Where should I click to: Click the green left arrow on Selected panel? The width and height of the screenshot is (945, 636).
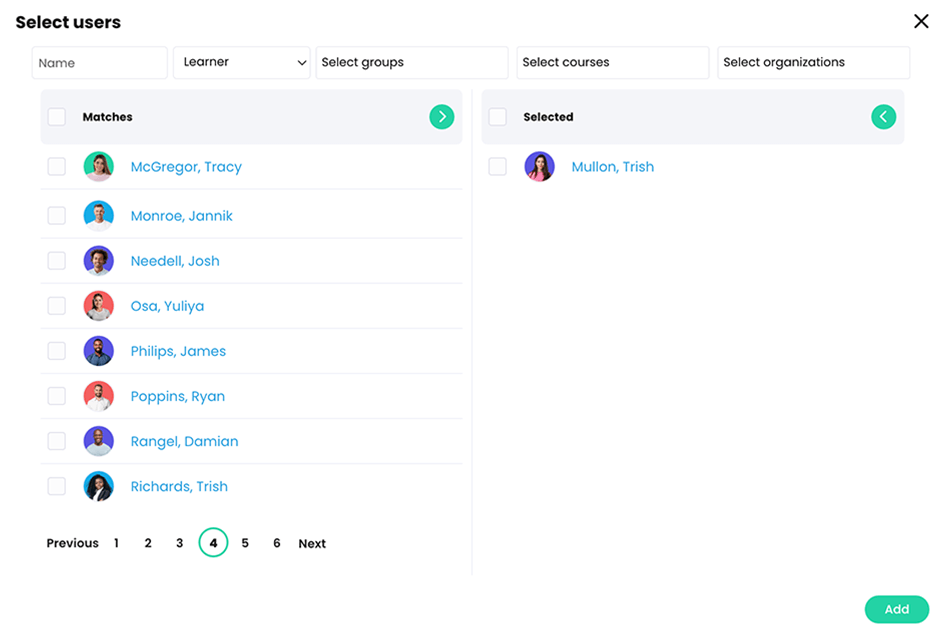pyautogui.click(x=882, y=116)
